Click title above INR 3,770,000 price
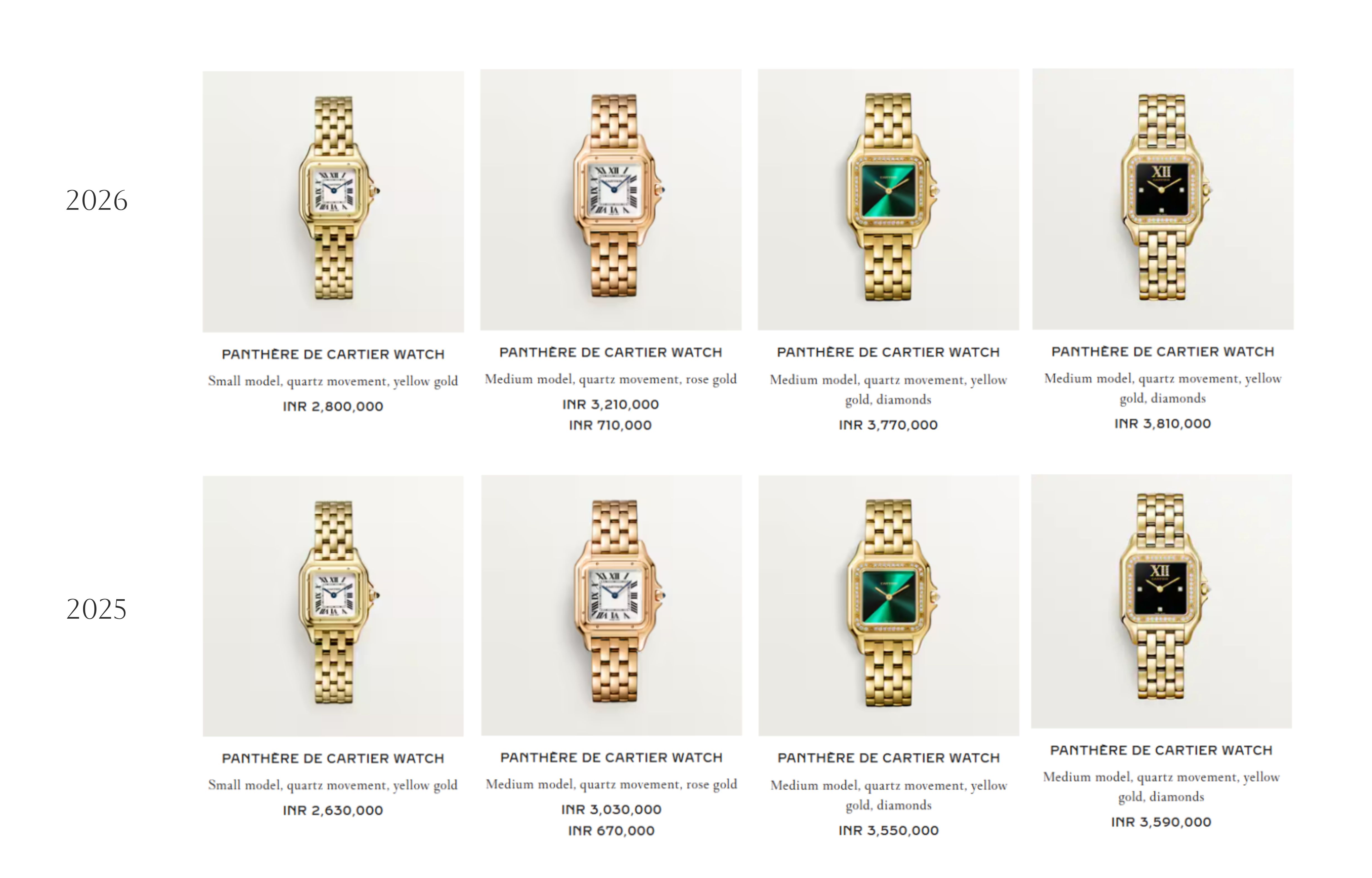Screen dimensions: 1372x878 pos(889,352)
